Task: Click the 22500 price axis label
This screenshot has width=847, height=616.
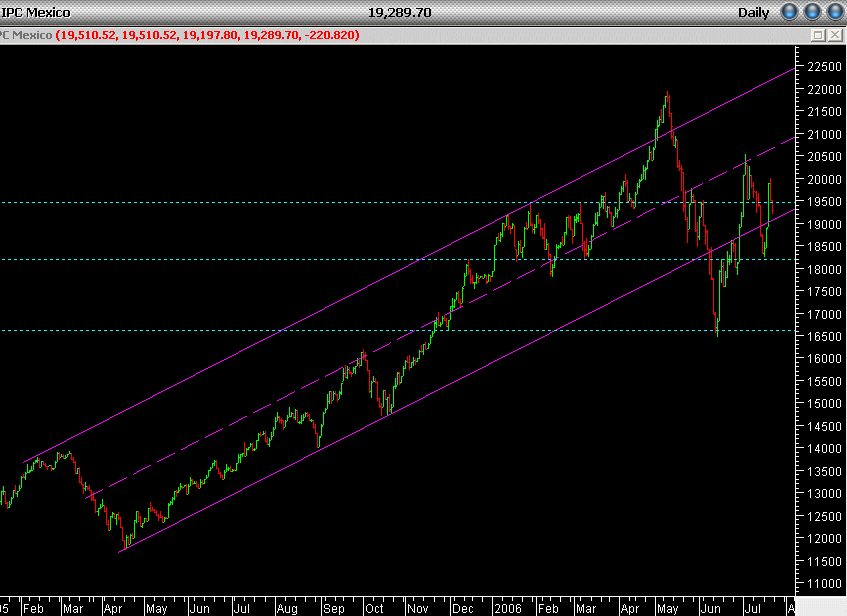Action: click(824, 66)
